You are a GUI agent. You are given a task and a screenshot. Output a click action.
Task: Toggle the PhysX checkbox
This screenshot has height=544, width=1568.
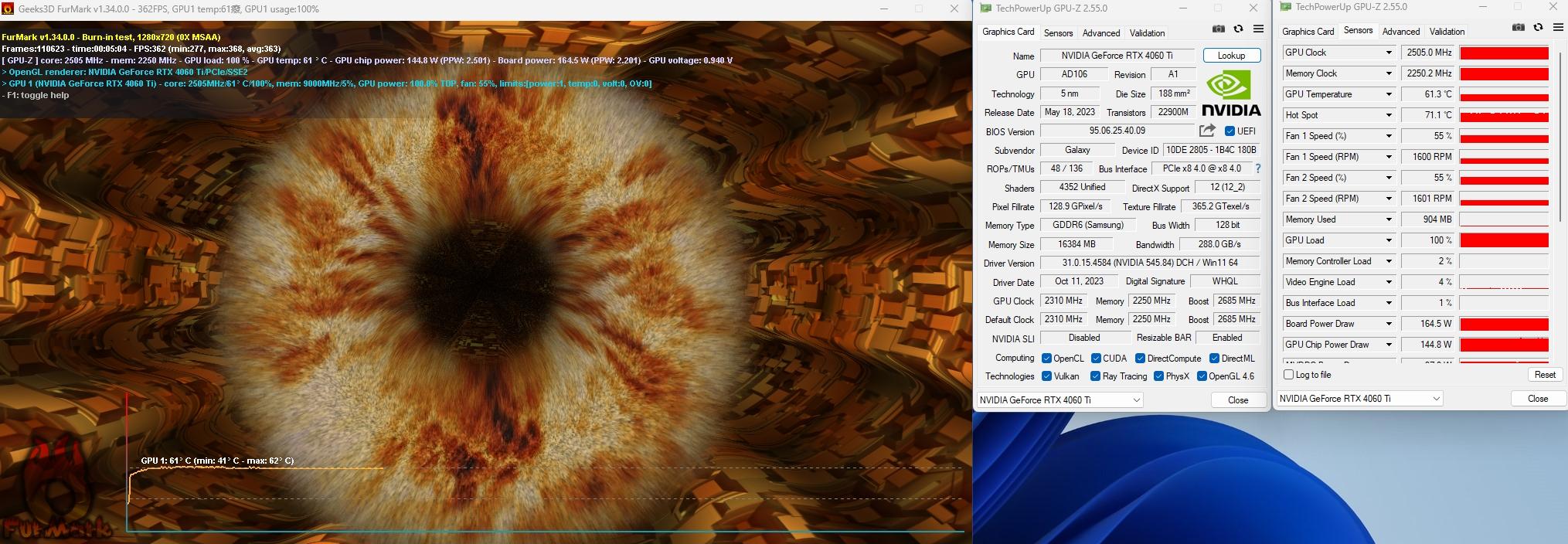[x=1158, y=376]
